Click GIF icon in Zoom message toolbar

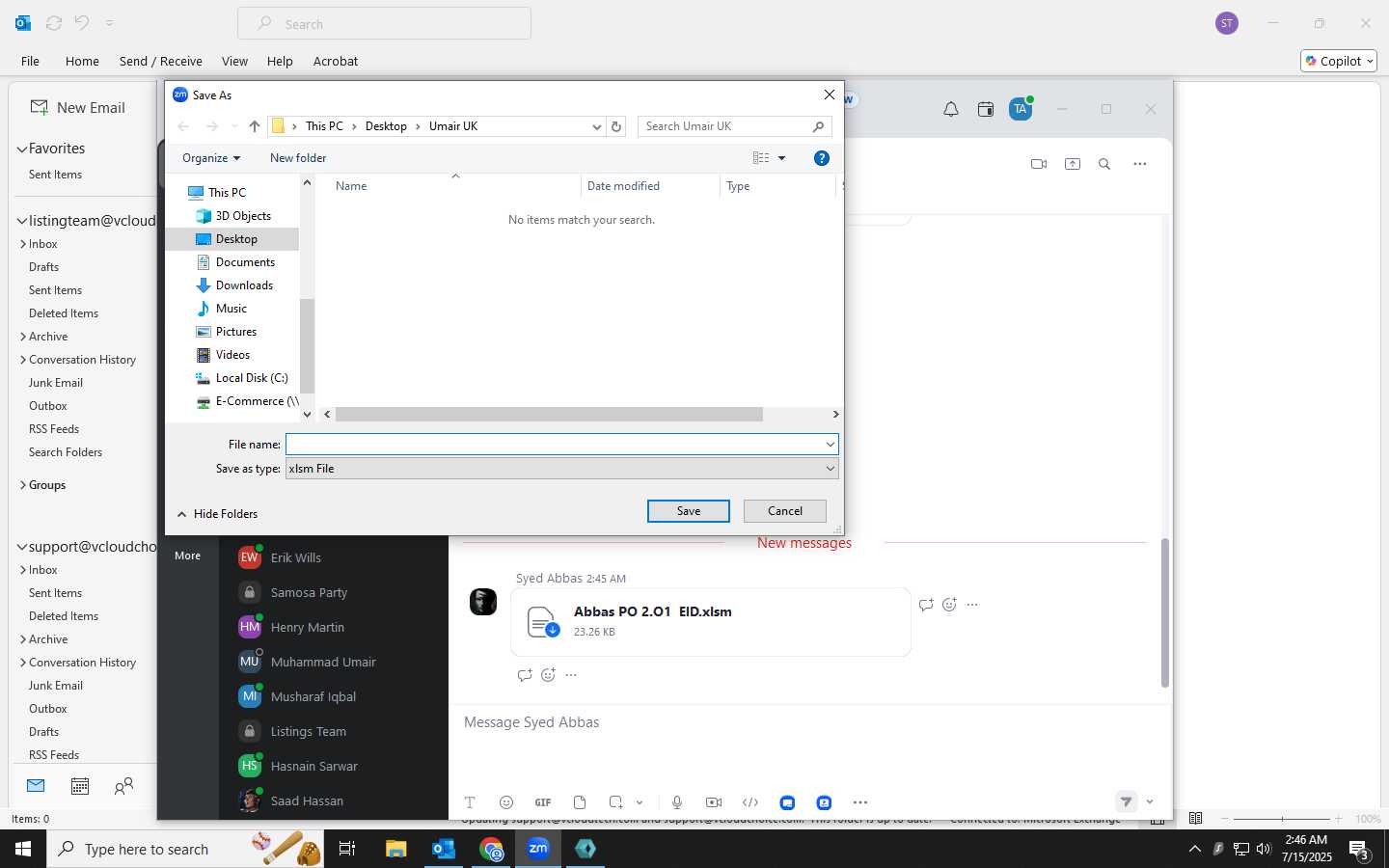click(543, 802)
